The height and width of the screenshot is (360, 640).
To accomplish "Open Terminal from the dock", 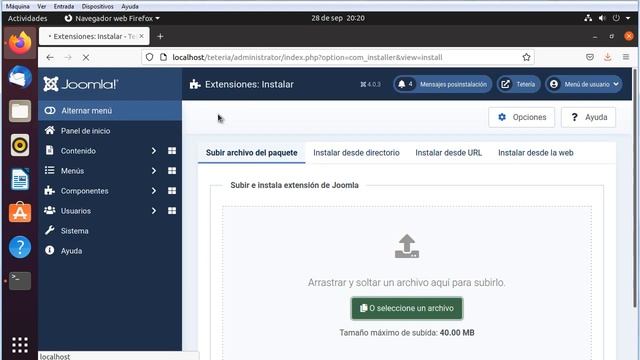I will tap(20, 281).
